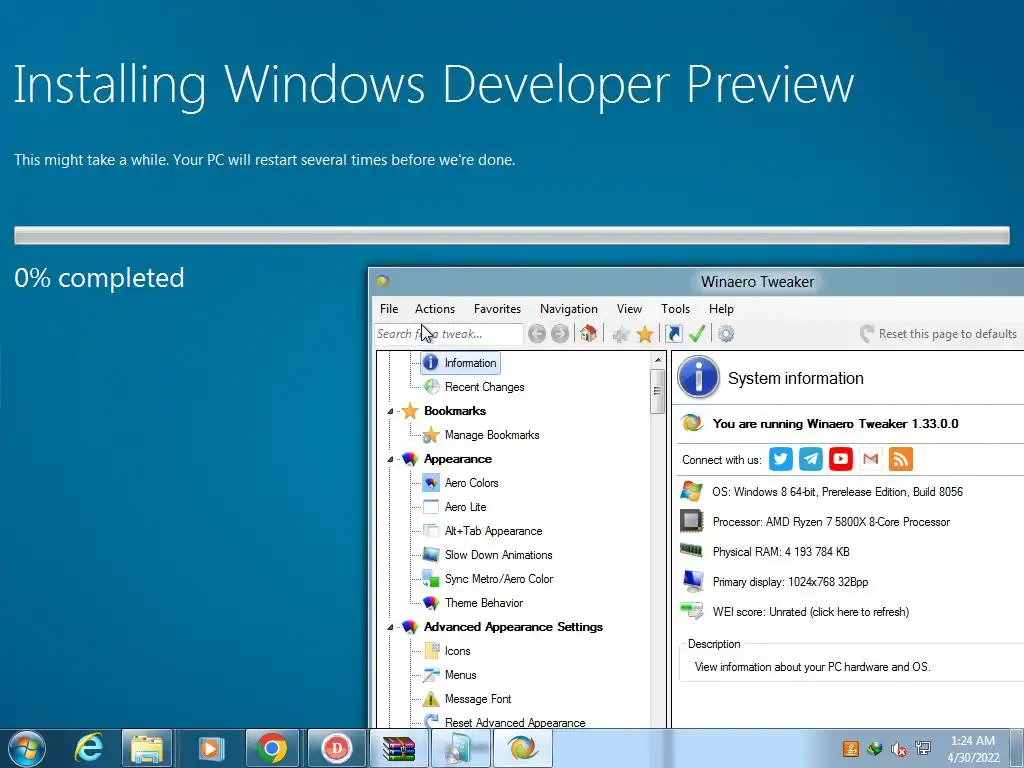Click the tree scrollbar thumb
Viewport: 1024px width, 768px height.
point(657,391)
